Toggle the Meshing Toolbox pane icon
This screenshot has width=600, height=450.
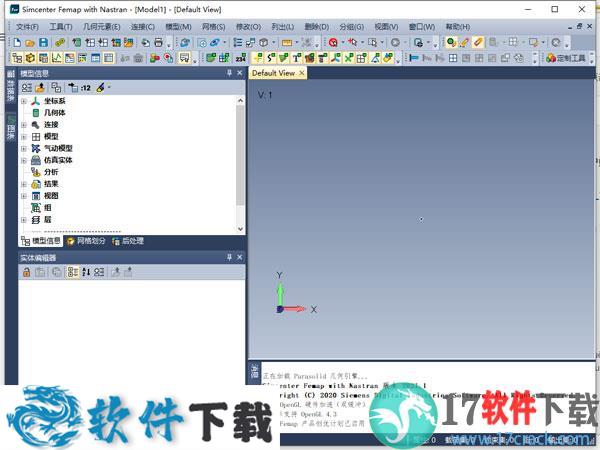pyautogui.click(x=30, y=58)
